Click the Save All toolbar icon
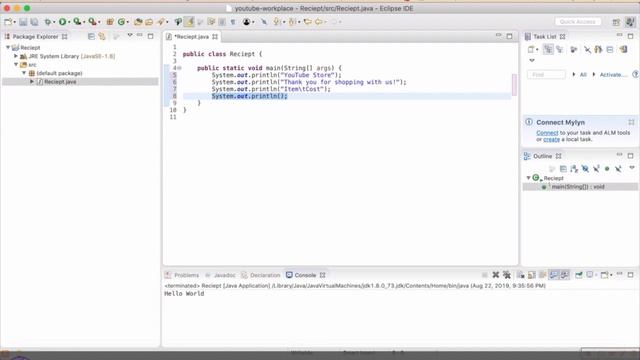This screenshot has width=640, height=360. pos(34,22)
